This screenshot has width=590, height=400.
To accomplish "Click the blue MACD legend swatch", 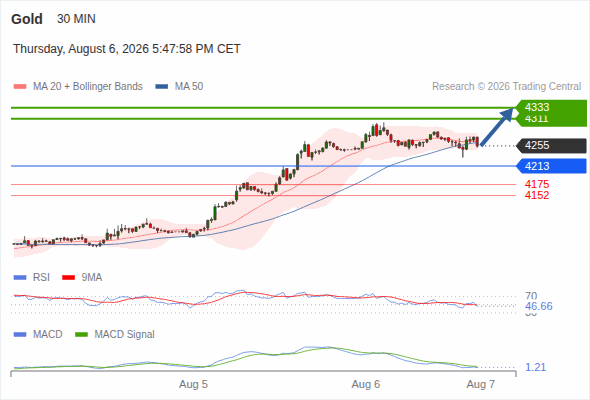I will (x=20, y=335).
